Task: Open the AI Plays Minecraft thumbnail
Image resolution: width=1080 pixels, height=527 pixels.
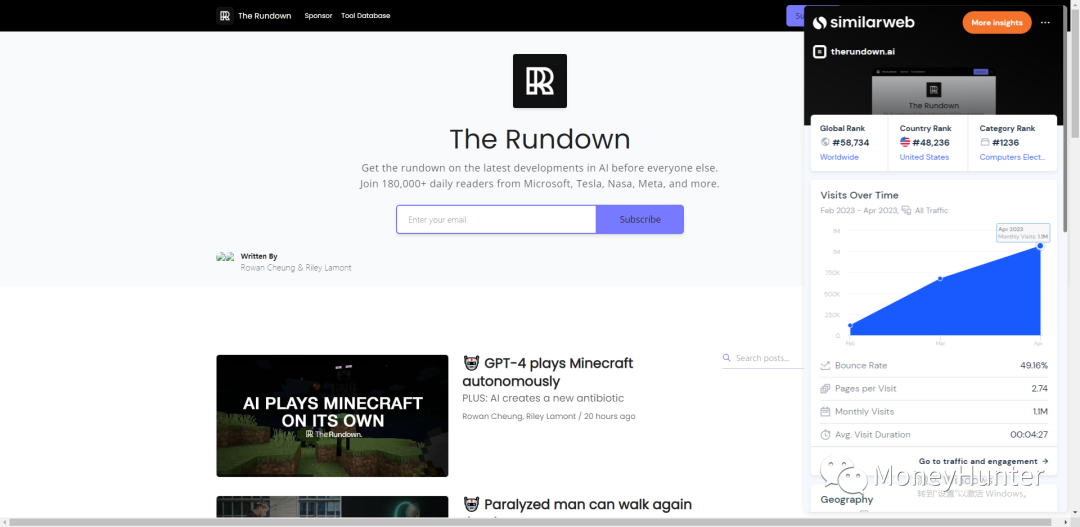Action: 332,416
